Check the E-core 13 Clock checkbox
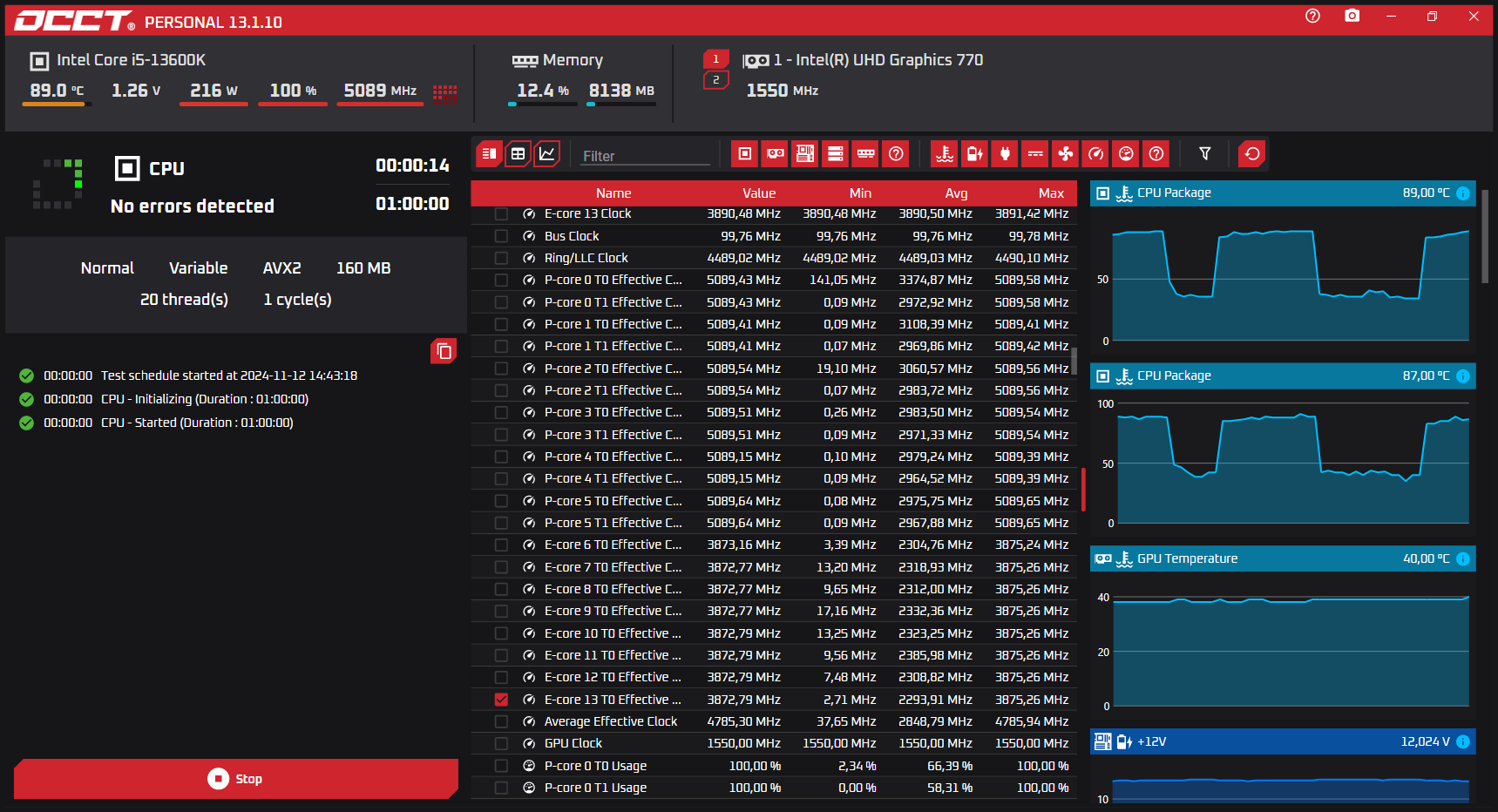 click(x=501, y=213)
